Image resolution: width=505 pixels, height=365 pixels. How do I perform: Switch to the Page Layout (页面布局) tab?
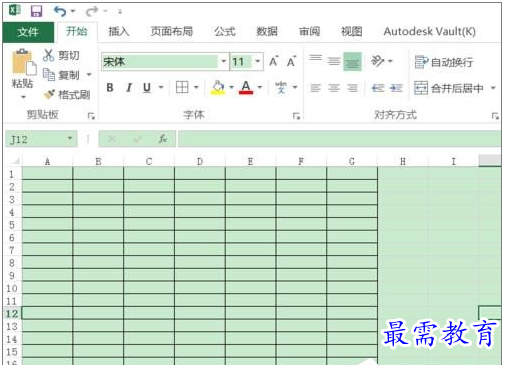[172, 32]
